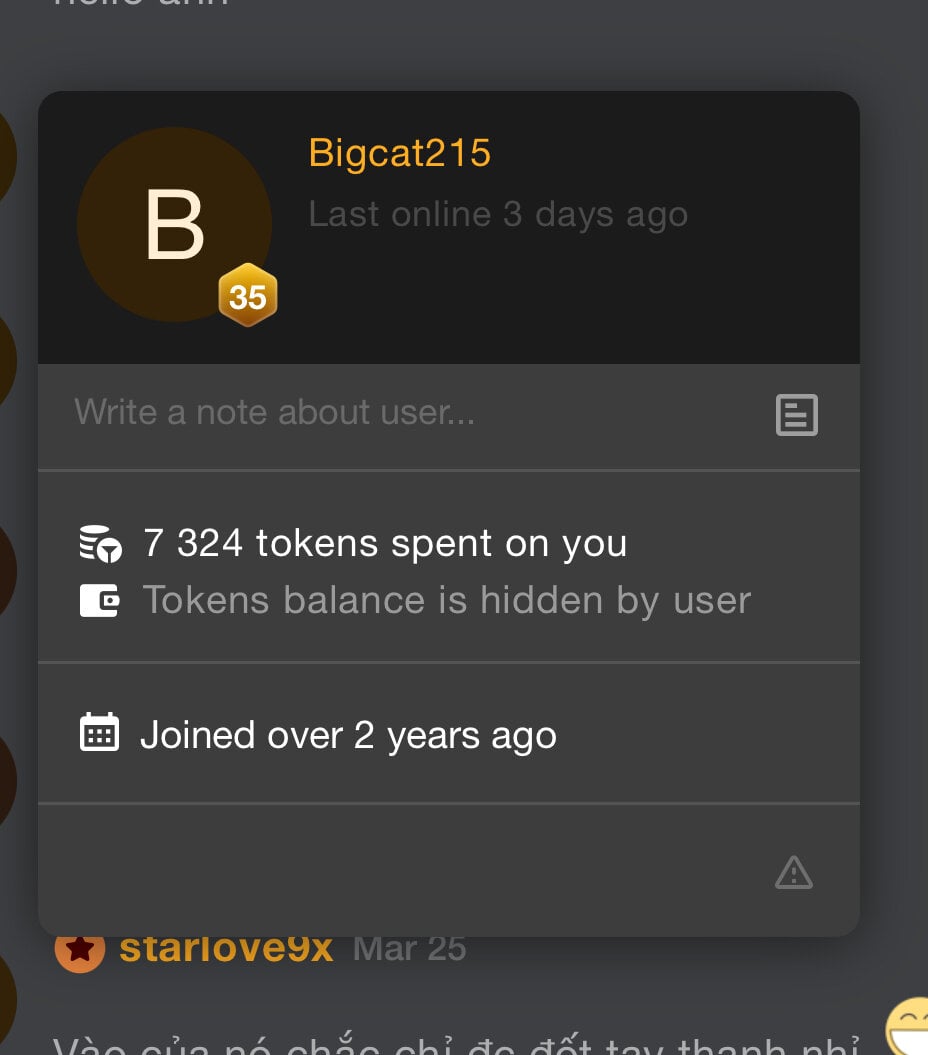Click the Vietnamese chat message below starlove9x
This screenshot has height=1055, width=928.
click(440, 1045)
